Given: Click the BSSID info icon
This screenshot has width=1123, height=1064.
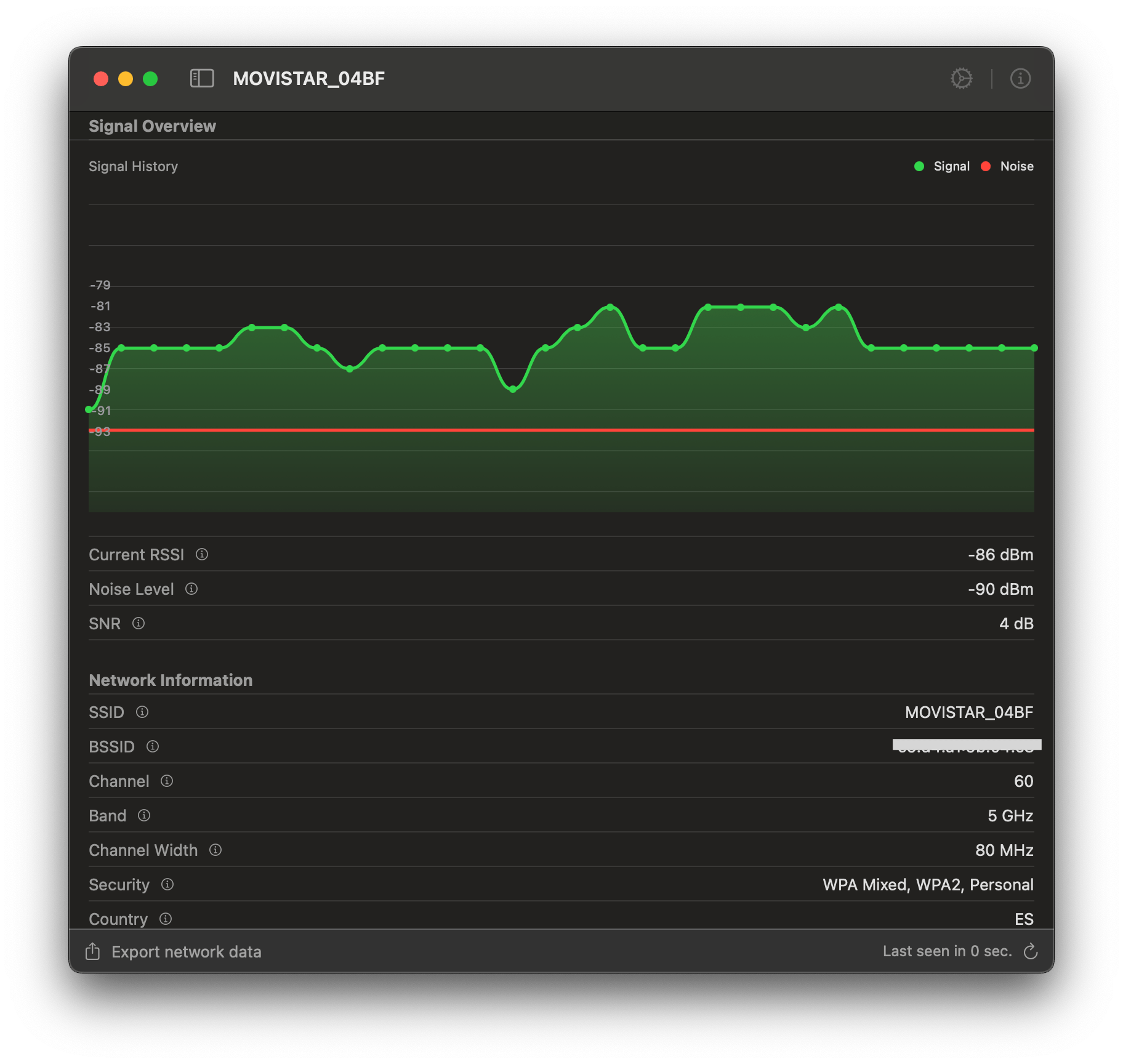Looking at the screenshot, I should tap(153, 747).
